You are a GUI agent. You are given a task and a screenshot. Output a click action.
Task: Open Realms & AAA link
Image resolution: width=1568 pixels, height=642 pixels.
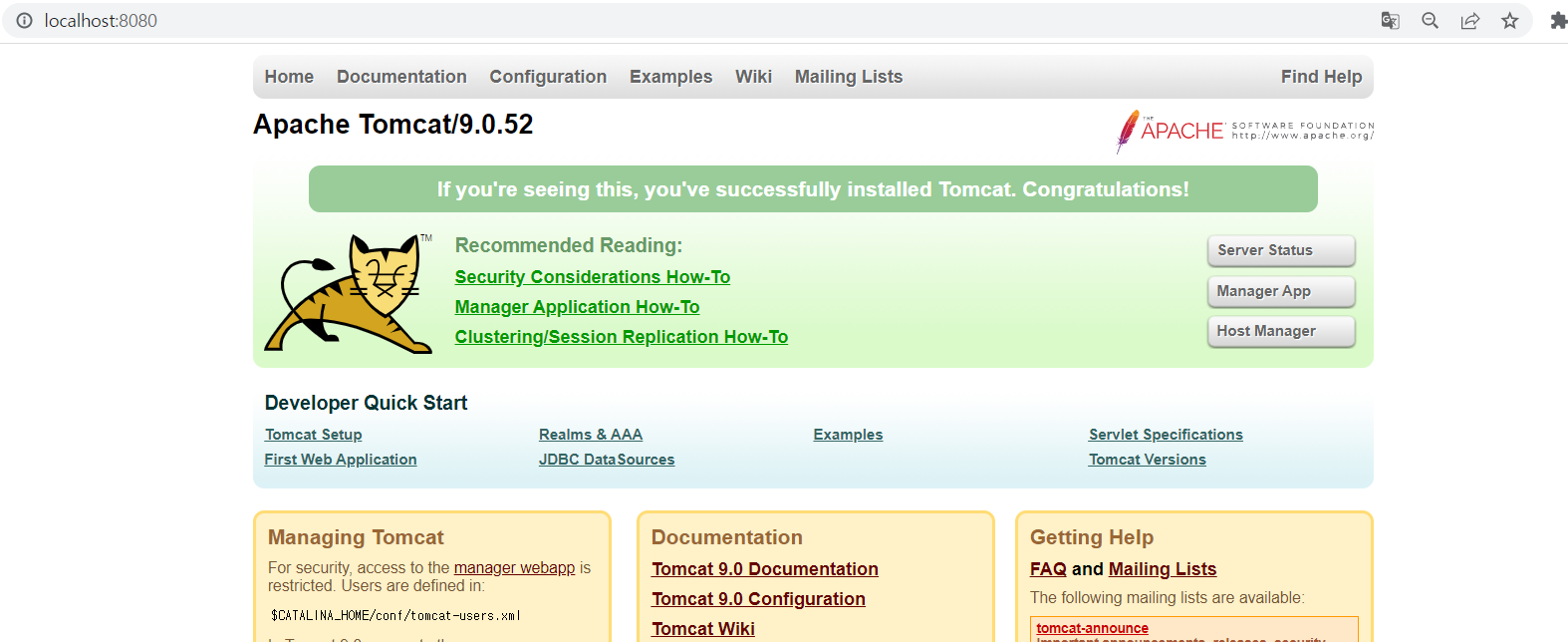(591, 435)
